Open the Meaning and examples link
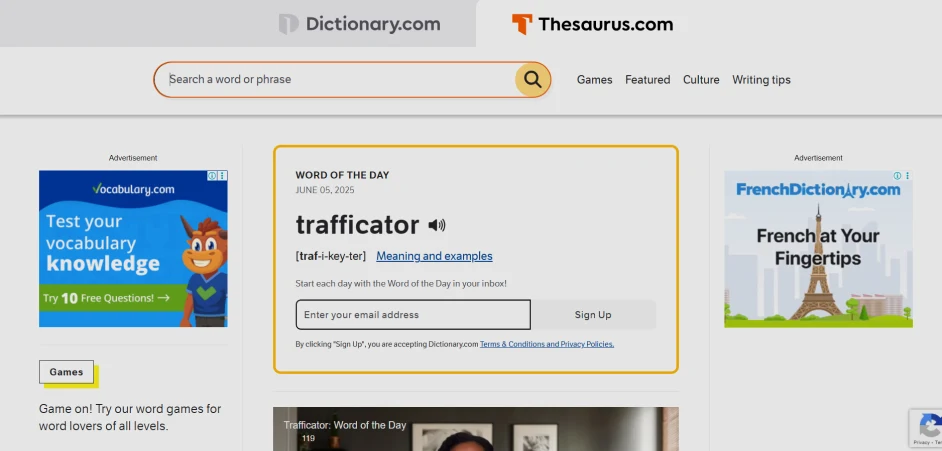The image size is (942, 451). [434, 256]
